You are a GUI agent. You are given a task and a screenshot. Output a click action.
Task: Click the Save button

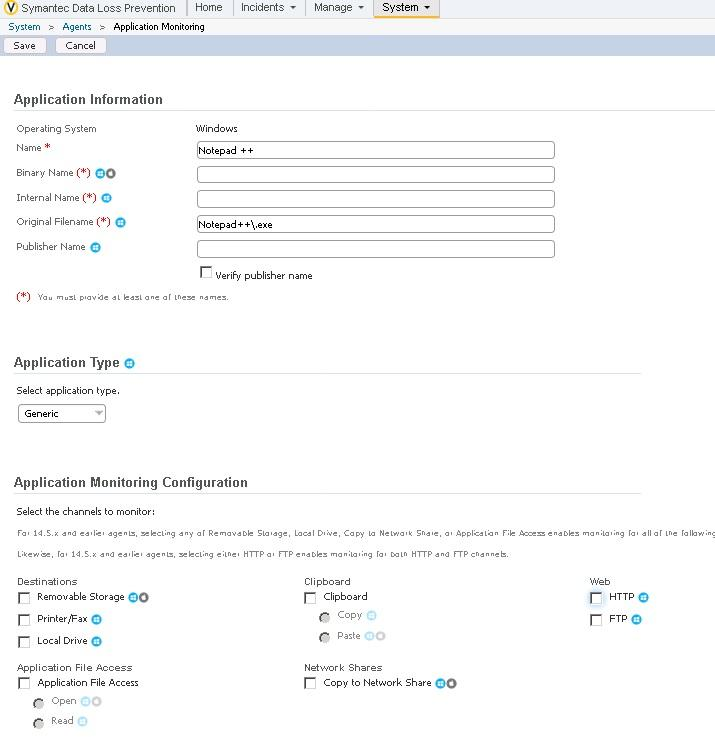tap(24, 45)
